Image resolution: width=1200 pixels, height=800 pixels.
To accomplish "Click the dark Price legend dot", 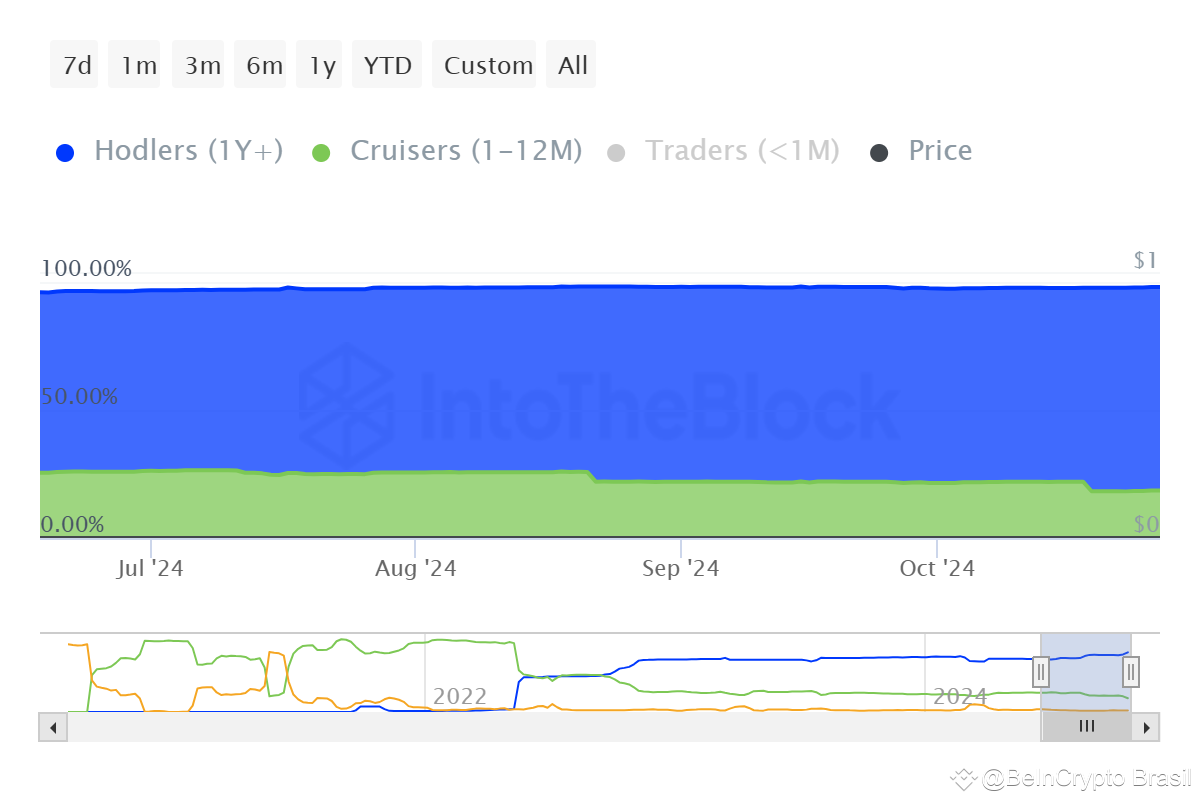I will point(879,153).
